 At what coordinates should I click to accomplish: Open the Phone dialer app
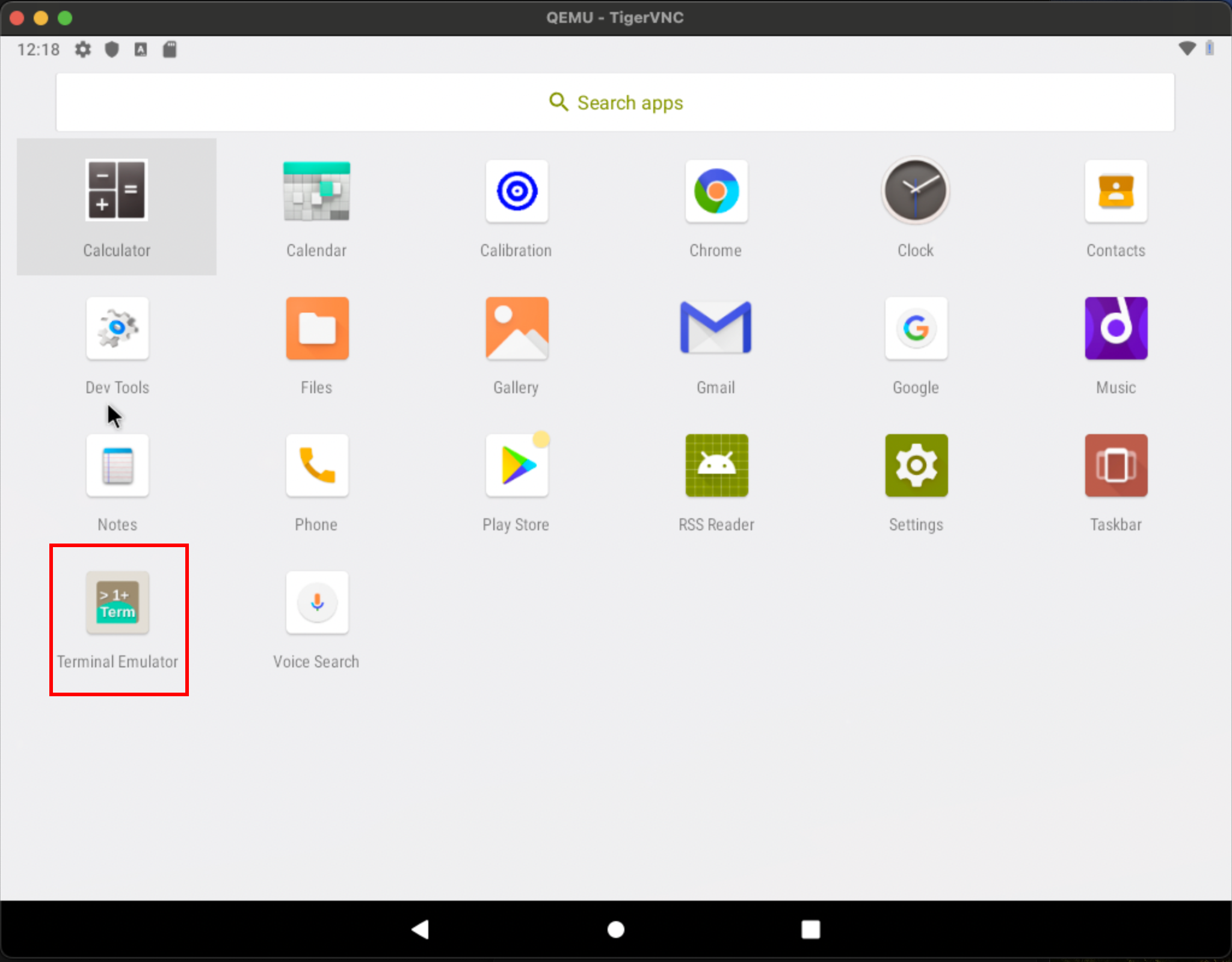[317, 465]
